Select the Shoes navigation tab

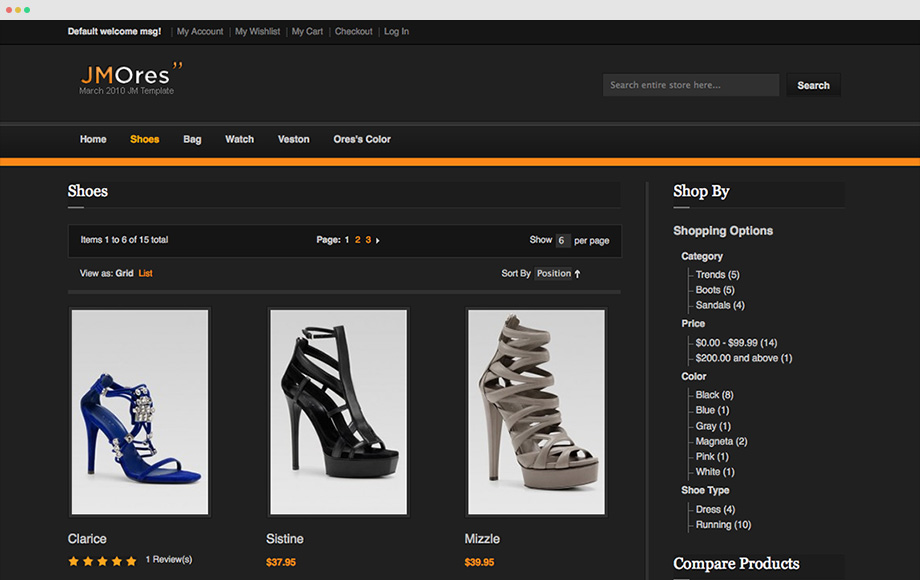(x=144, y=140)
